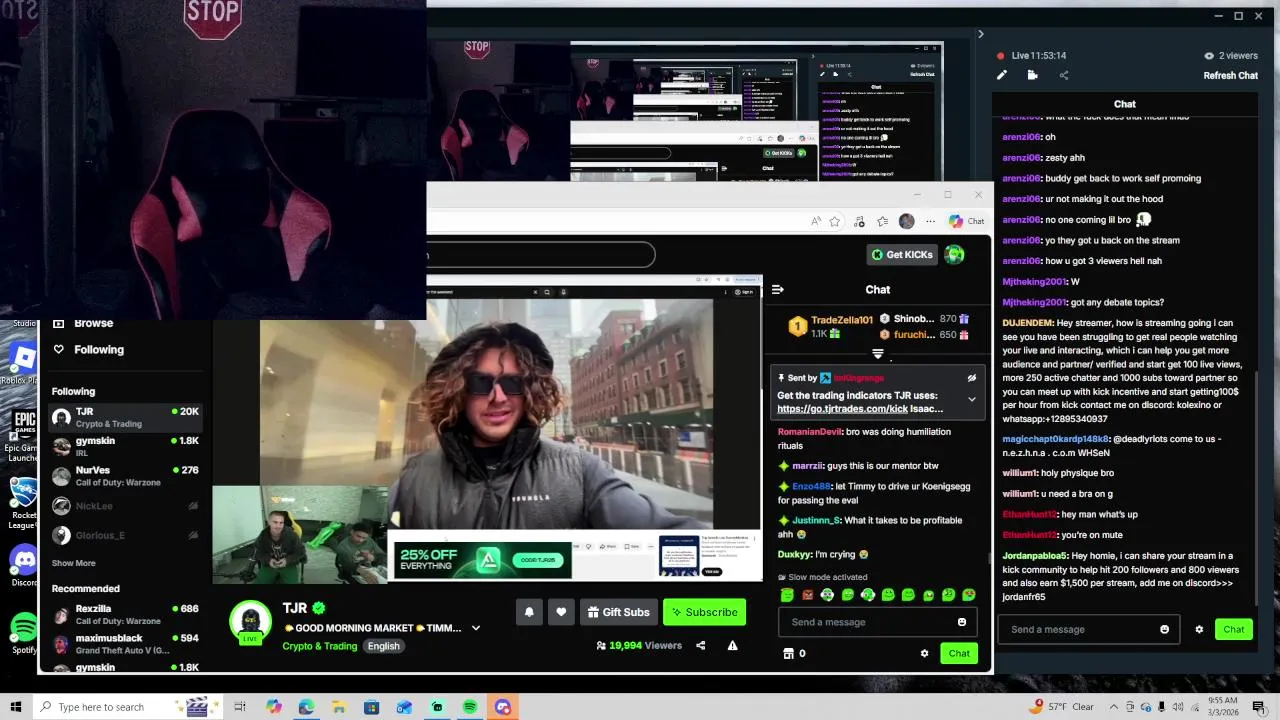The image size is (1280, 720).
Task: Click the Microsoft Edge icon in the taskbar
Action: point(306,707)
